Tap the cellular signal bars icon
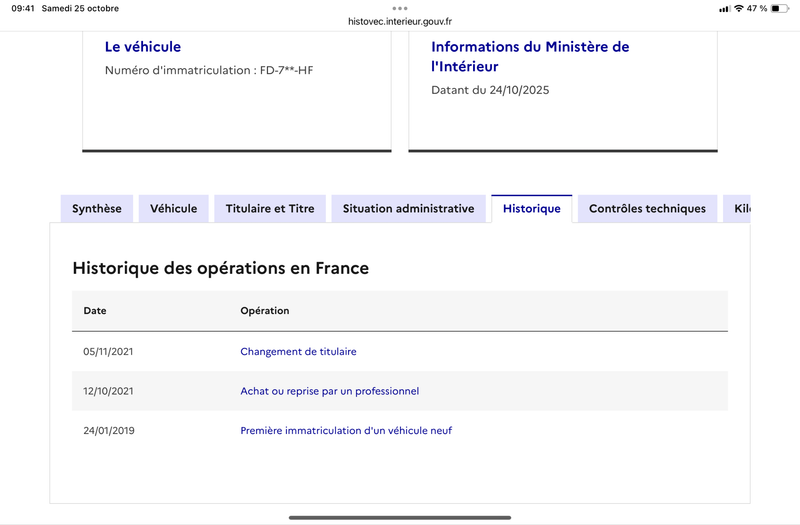This screenshot has height=525, width=800. 724,8
